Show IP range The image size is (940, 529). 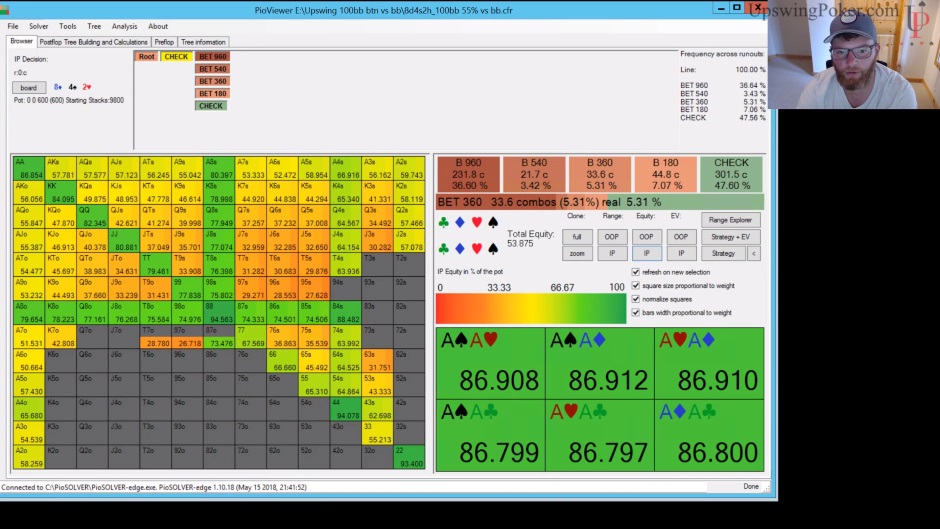click(x=611, y=254)
